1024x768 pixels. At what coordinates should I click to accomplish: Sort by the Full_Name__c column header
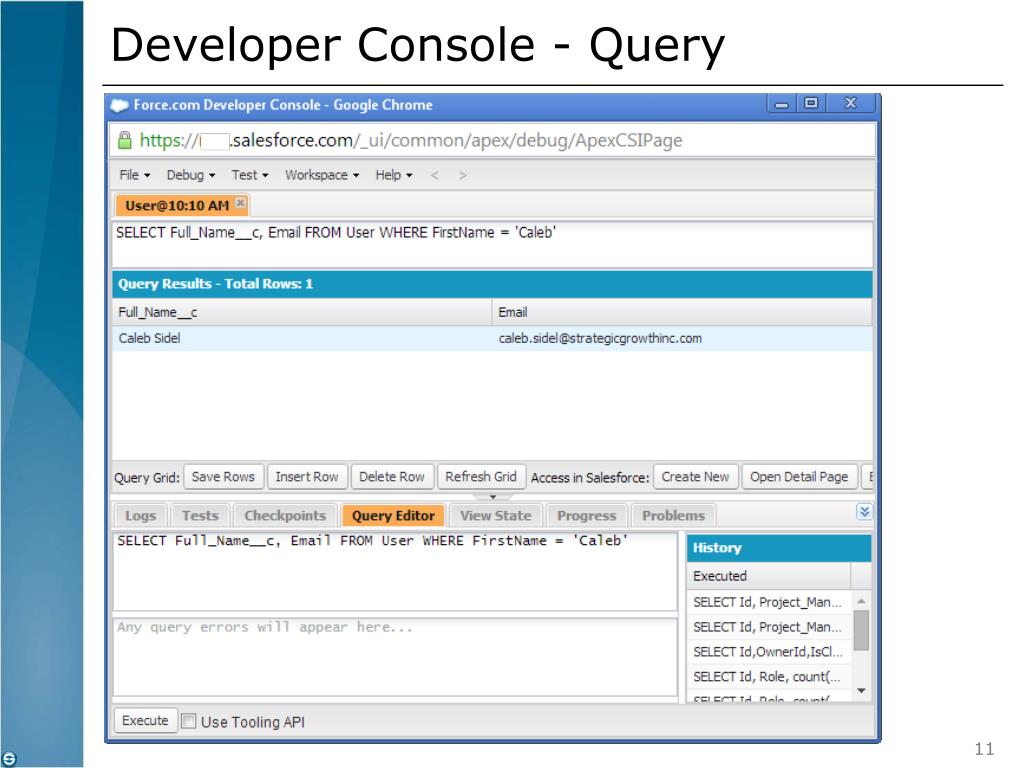coord(302,312)
